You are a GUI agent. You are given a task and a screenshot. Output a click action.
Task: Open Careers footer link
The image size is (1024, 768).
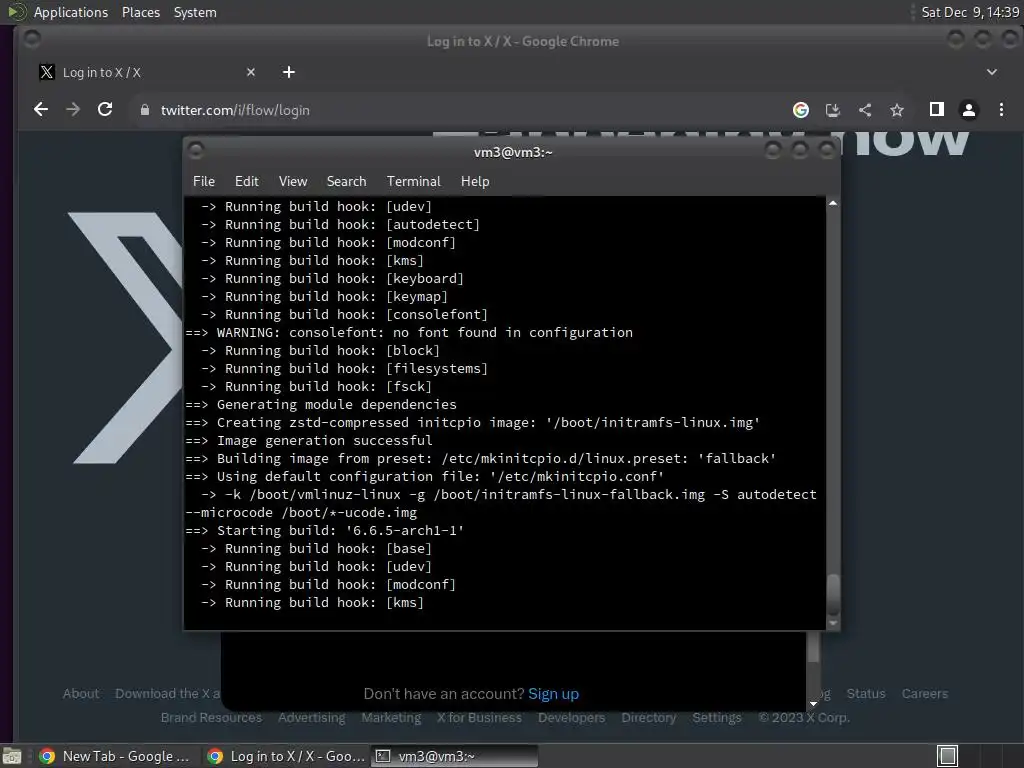tap(925, 694)
